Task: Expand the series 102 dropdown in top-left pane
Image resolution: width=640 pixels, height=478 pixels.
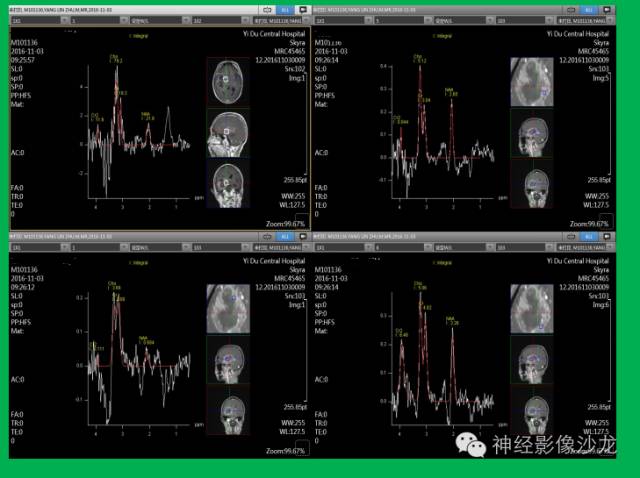Action: (220, 20)
